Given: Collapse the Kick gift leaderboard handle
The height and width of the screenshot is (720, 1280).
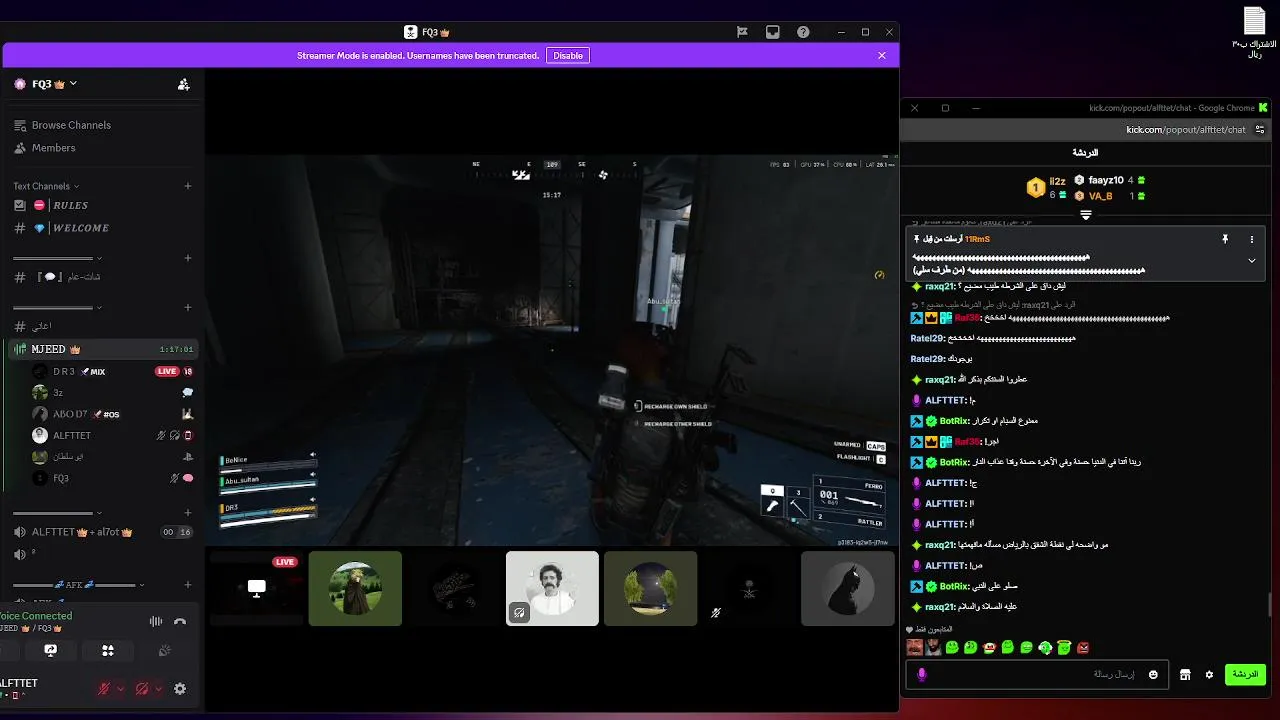Looking at the screenshot, I should click(1086, 215).
